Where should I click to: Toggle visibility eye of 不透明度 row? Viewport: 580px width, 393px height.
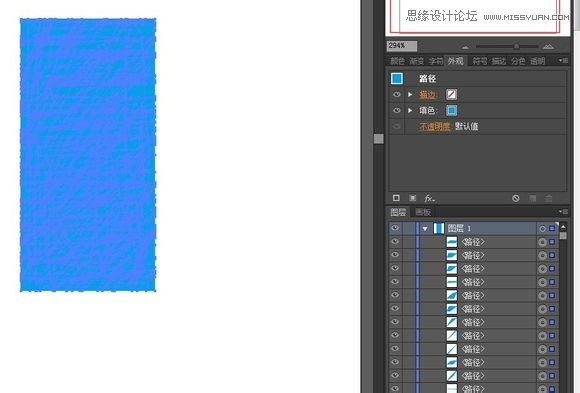tap(397, 126)
